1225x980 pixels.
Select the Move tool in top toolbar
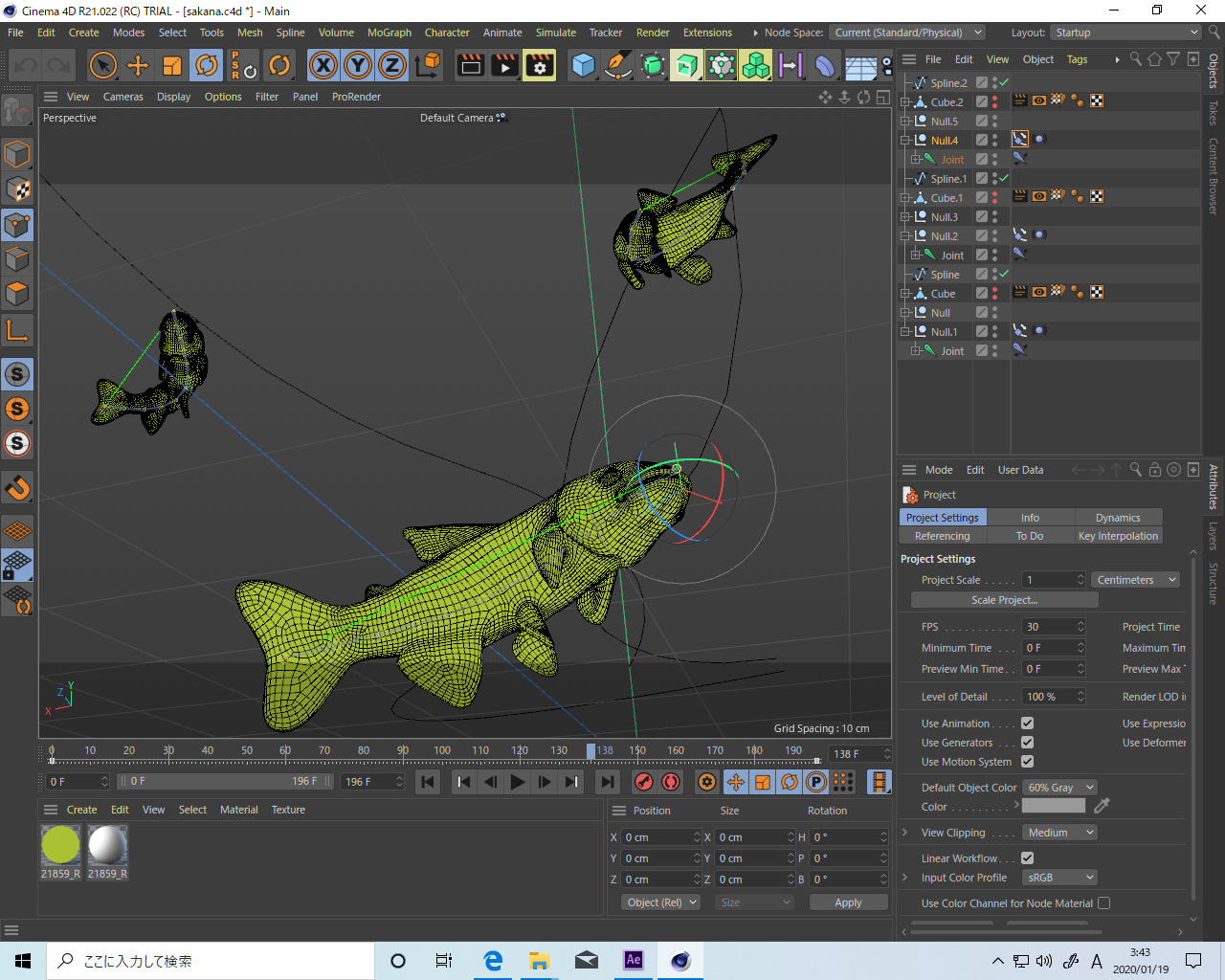coord(138,65)
